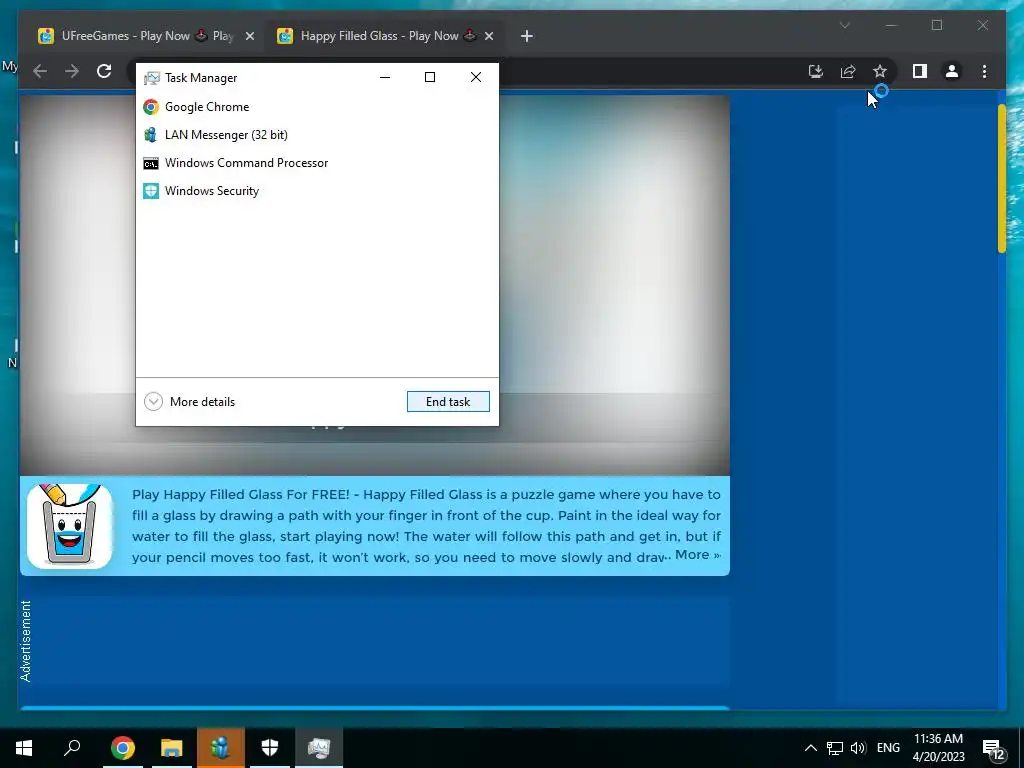The width and height of the screenshot is (1024, 768).
Task: Select Windows Security in Task Manager
Action: [x=317, y=191]
